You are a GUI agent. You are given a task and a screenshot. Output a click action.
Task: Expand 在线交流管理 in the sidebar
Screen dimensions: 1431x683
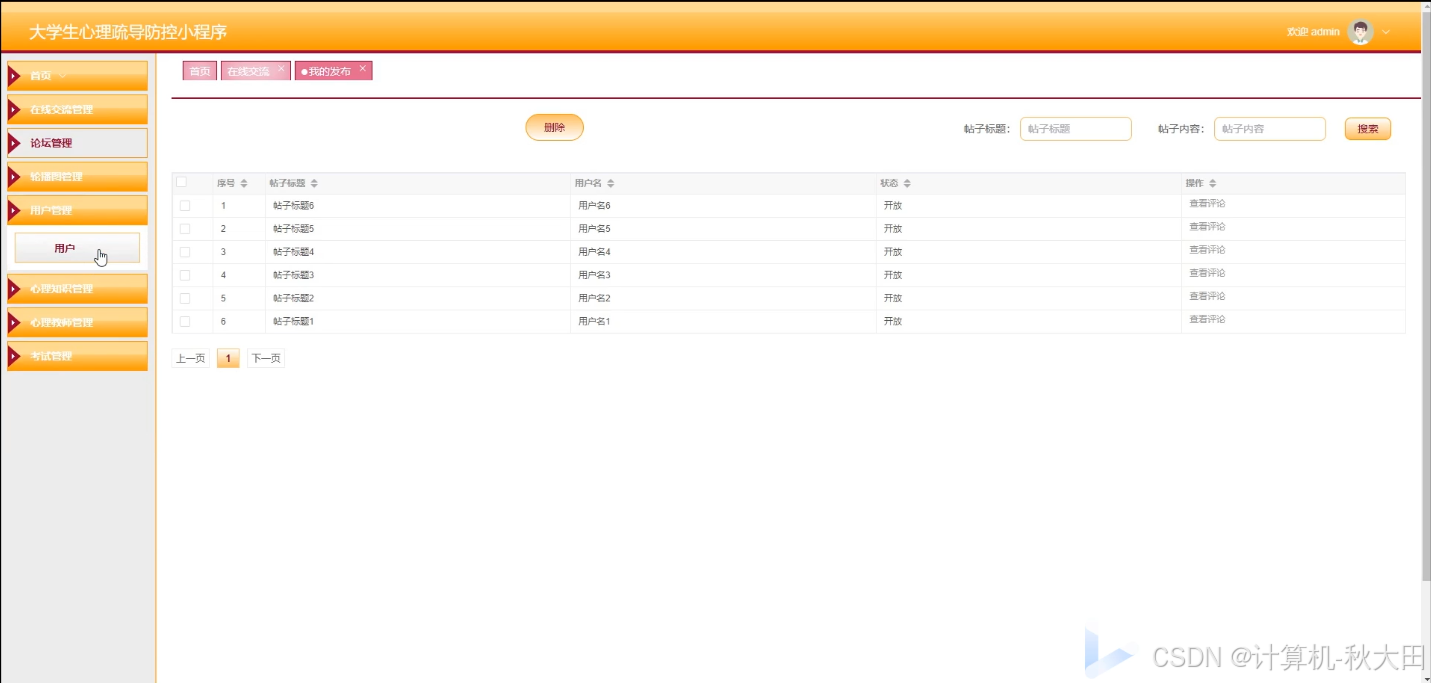(x=77, y=109)
